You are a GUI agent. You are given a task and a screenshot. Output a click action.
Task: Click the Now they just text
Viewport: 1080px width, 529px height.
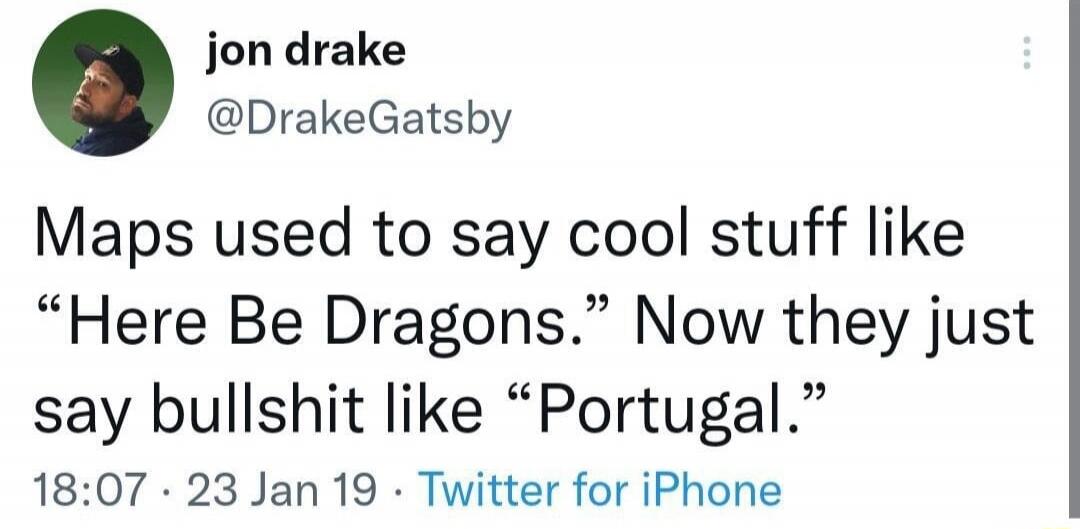pos(835,324)
